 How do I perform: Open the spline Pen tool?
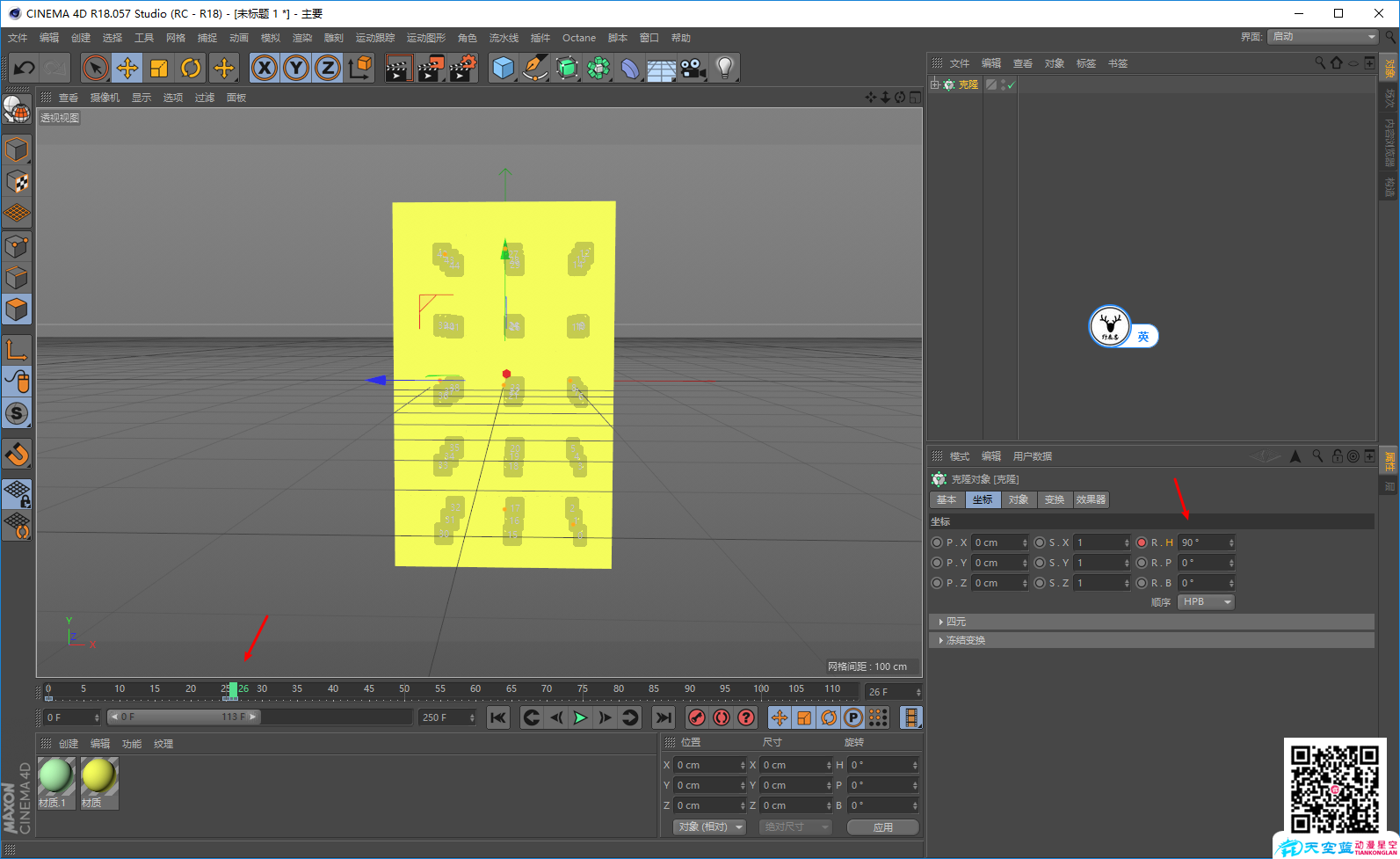(x=535, y=68)
